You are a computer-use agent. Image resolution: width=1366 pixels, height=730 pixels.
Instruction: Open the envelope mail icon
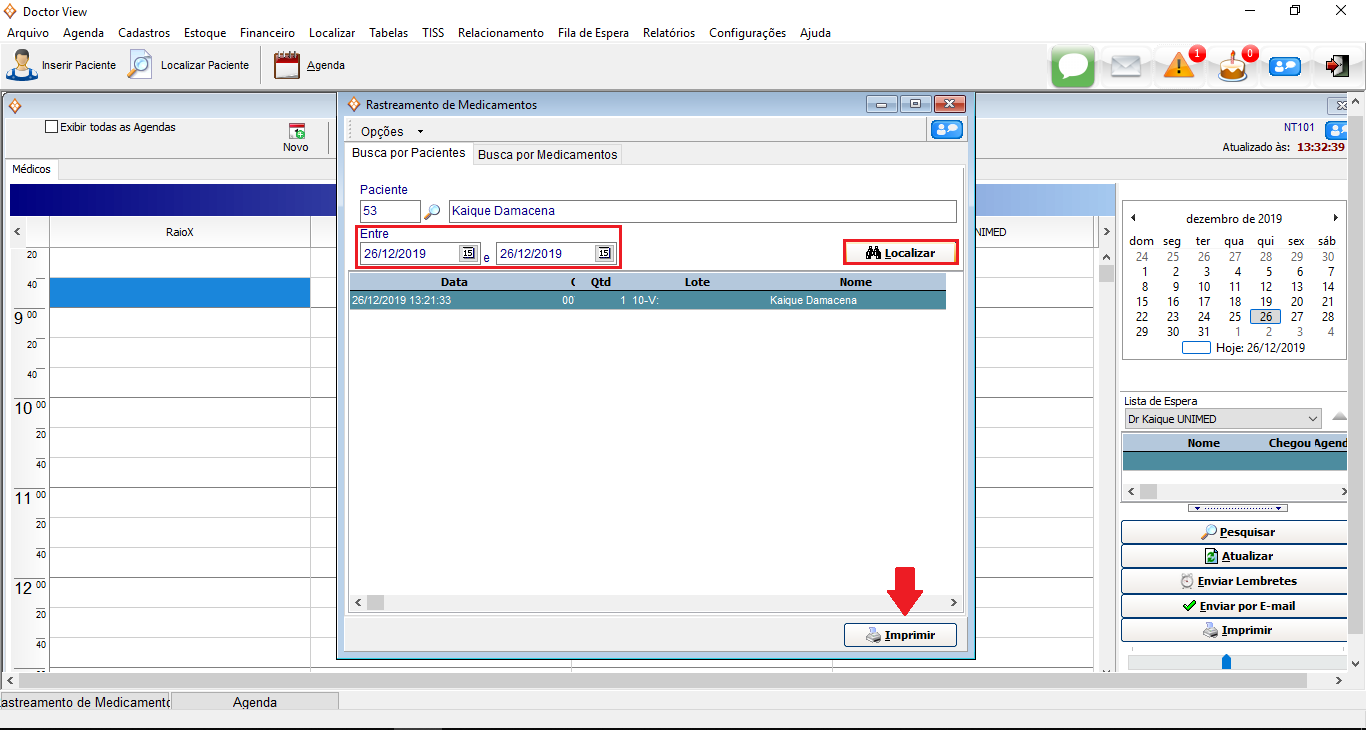[x=1126, y=66]
